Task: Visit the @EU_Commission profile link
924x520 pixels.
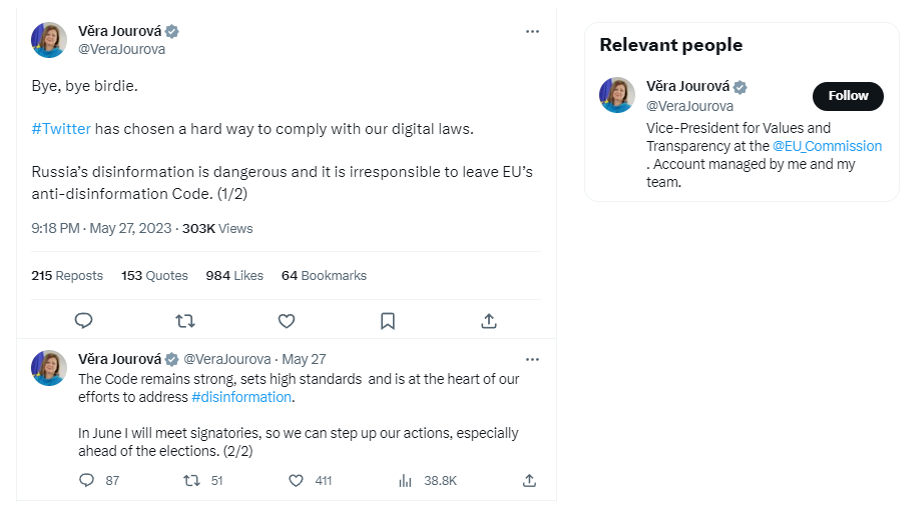Action: (827, 146)
